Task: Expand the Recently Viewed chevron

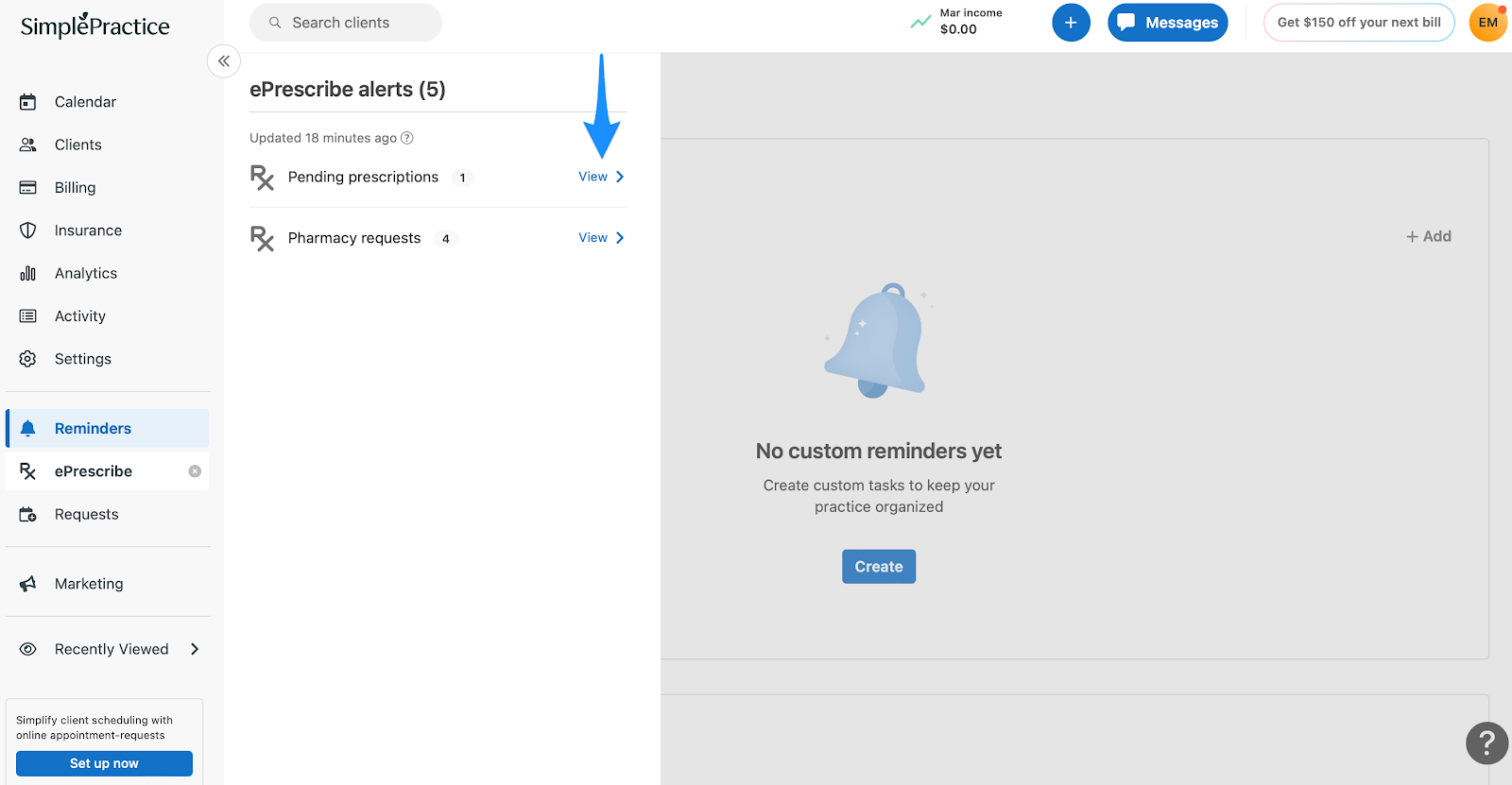Action: [x=195, y=649]
